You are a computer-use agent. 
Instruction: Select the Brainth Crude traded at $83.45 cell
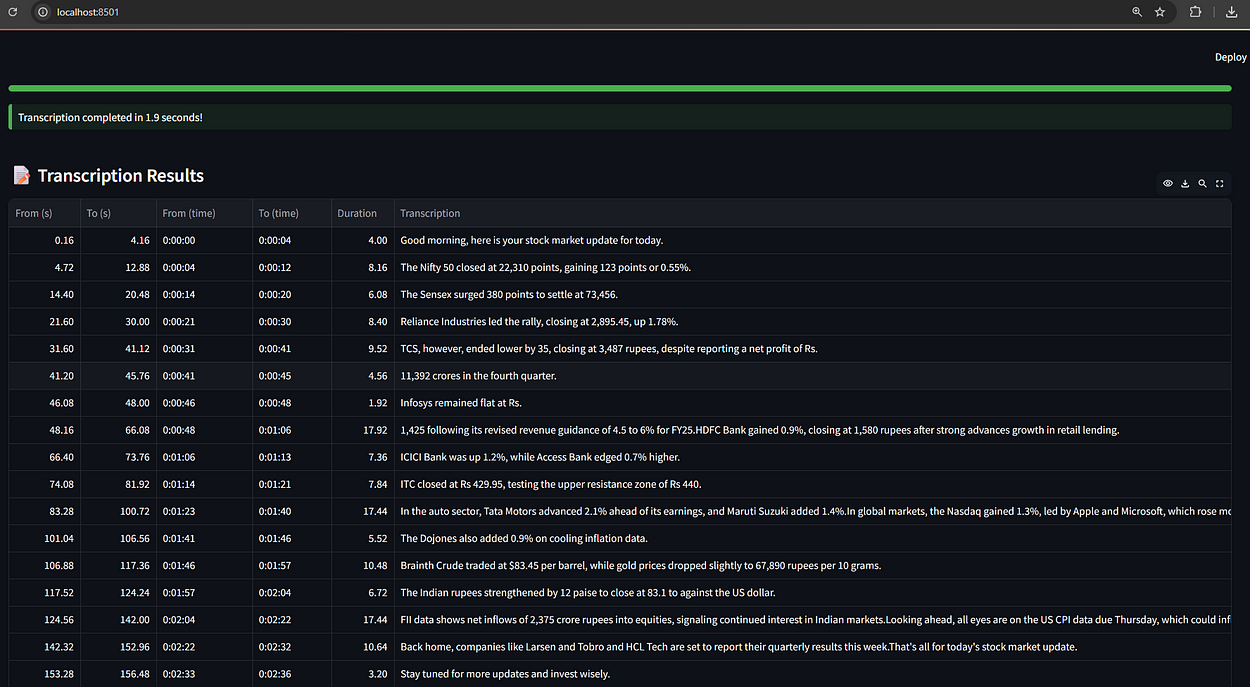pos(812,564)
